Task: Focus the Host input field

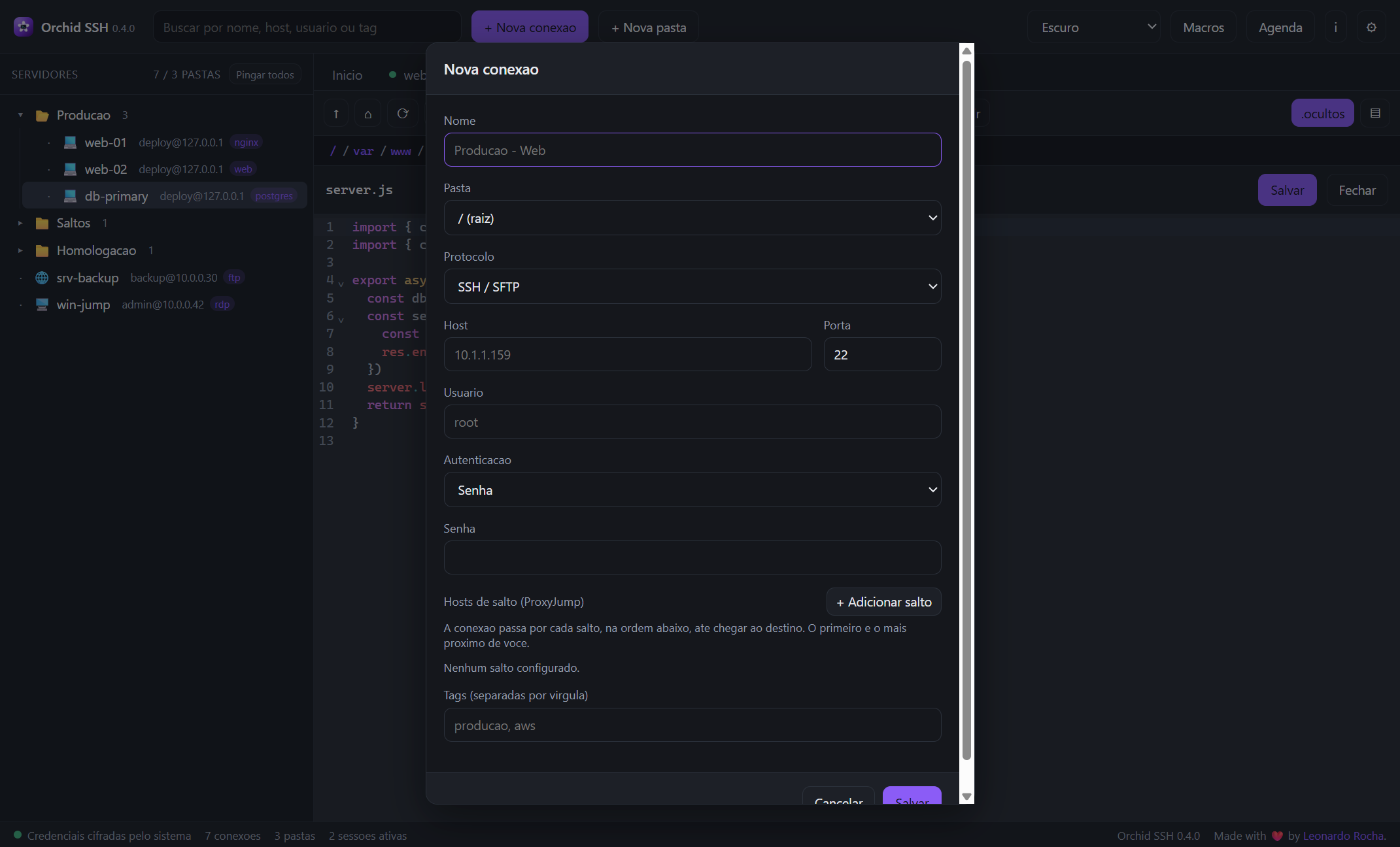Action: (x=628, y=354)
